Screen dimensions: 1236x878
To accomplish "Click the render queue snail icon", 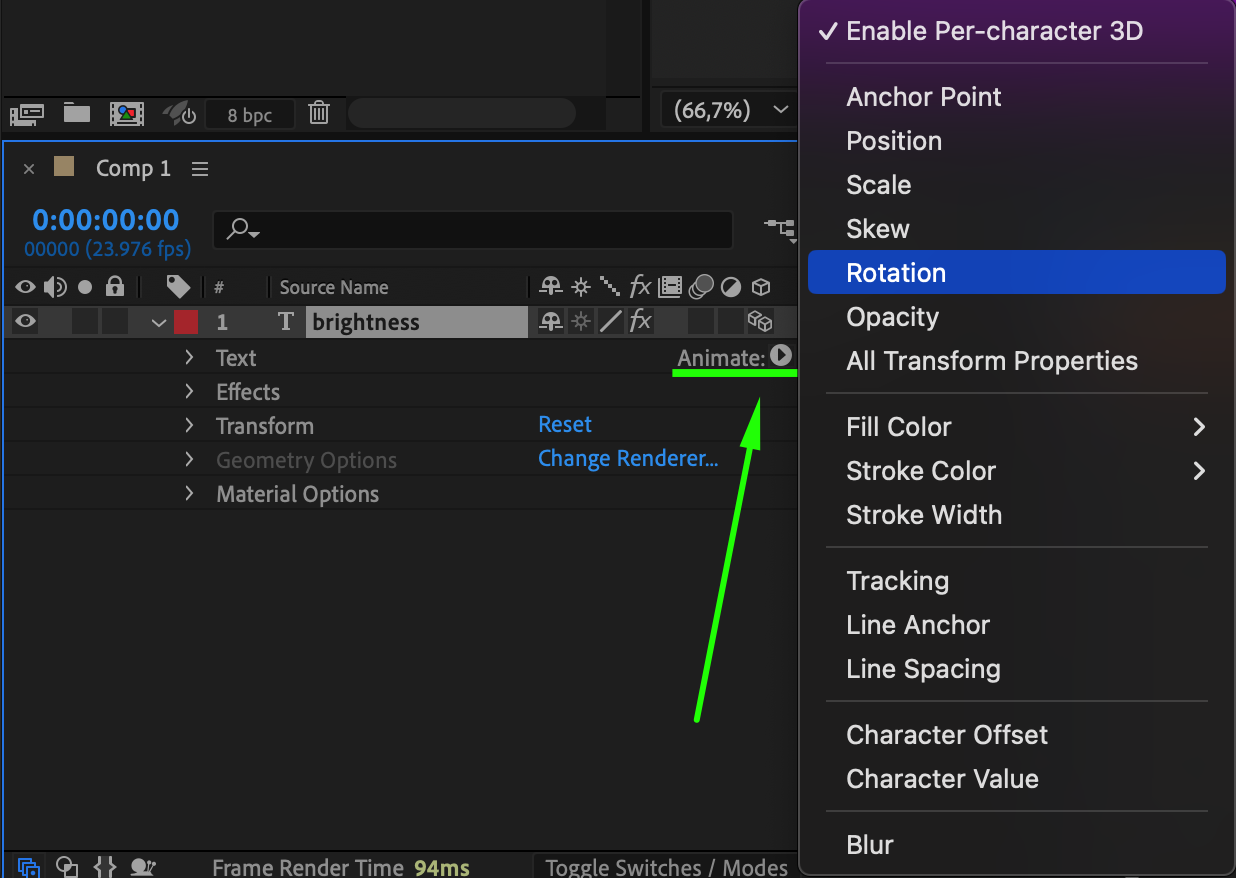I will [x=142, y=867].
